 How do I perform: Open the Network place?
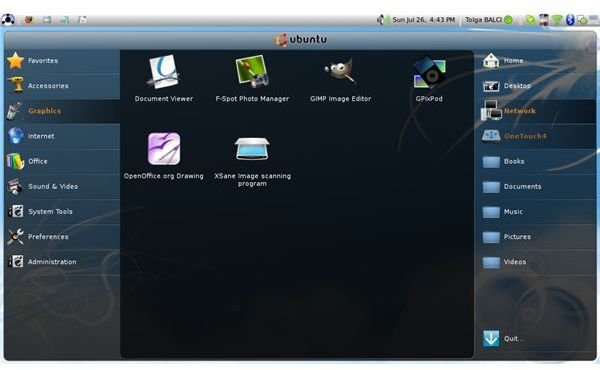[536, 111]
